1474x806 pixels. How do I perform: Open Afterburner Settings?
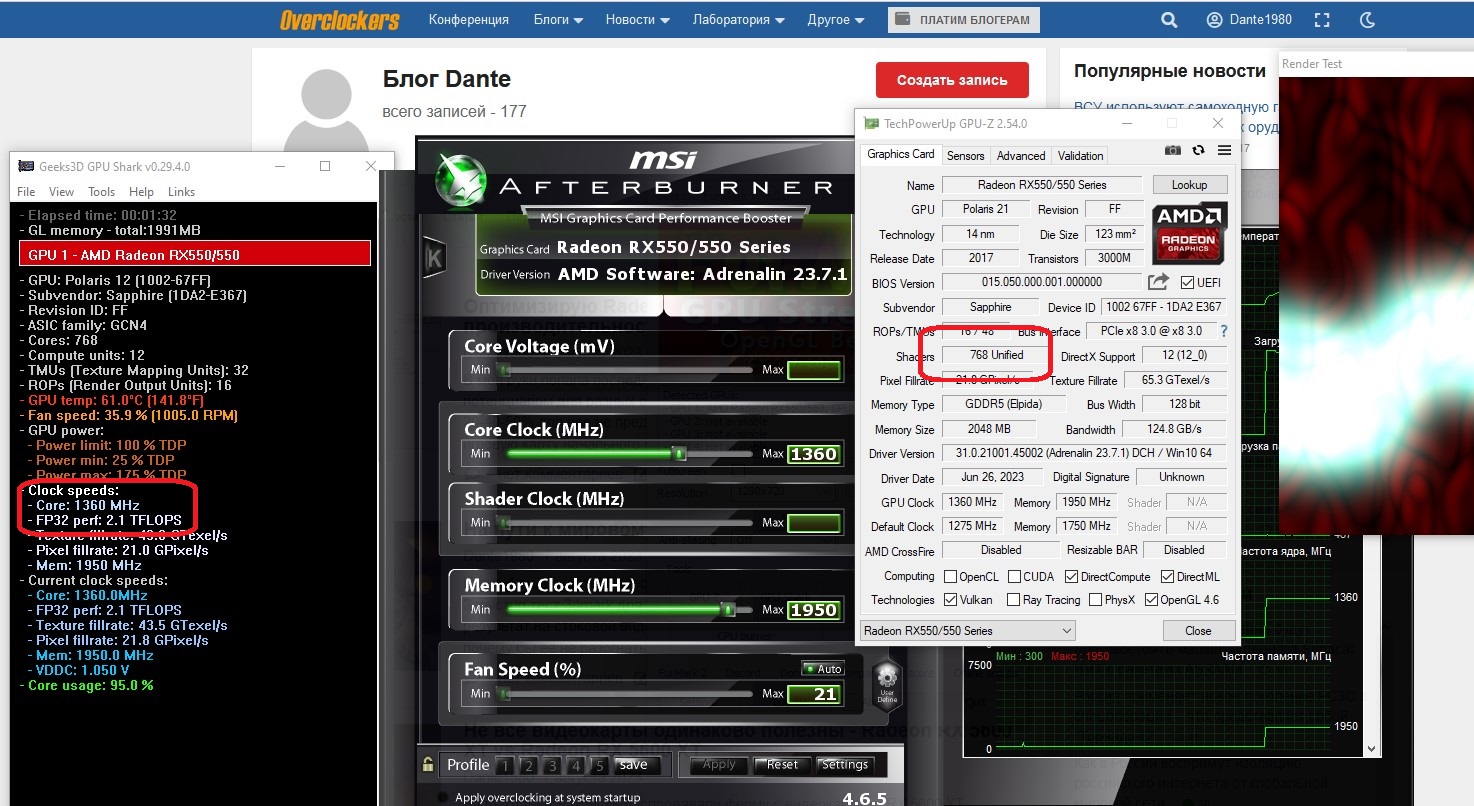(845, 766)
